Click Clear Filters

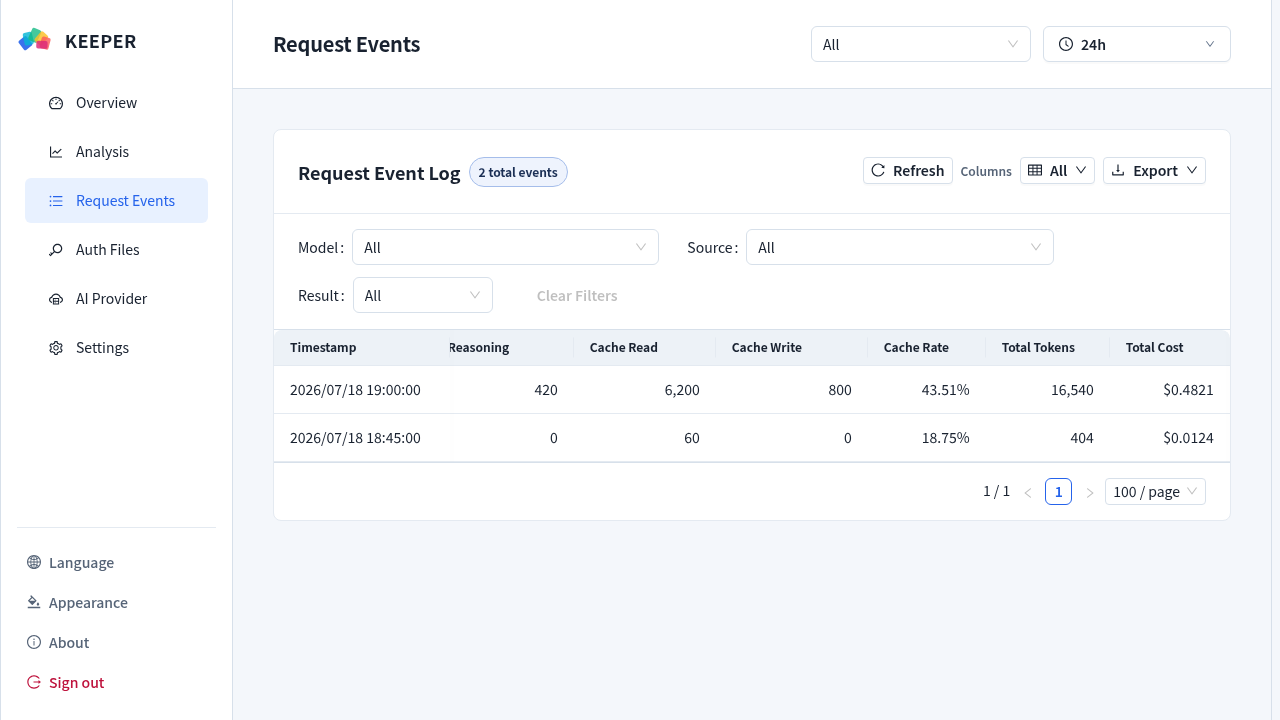point(577,296)
